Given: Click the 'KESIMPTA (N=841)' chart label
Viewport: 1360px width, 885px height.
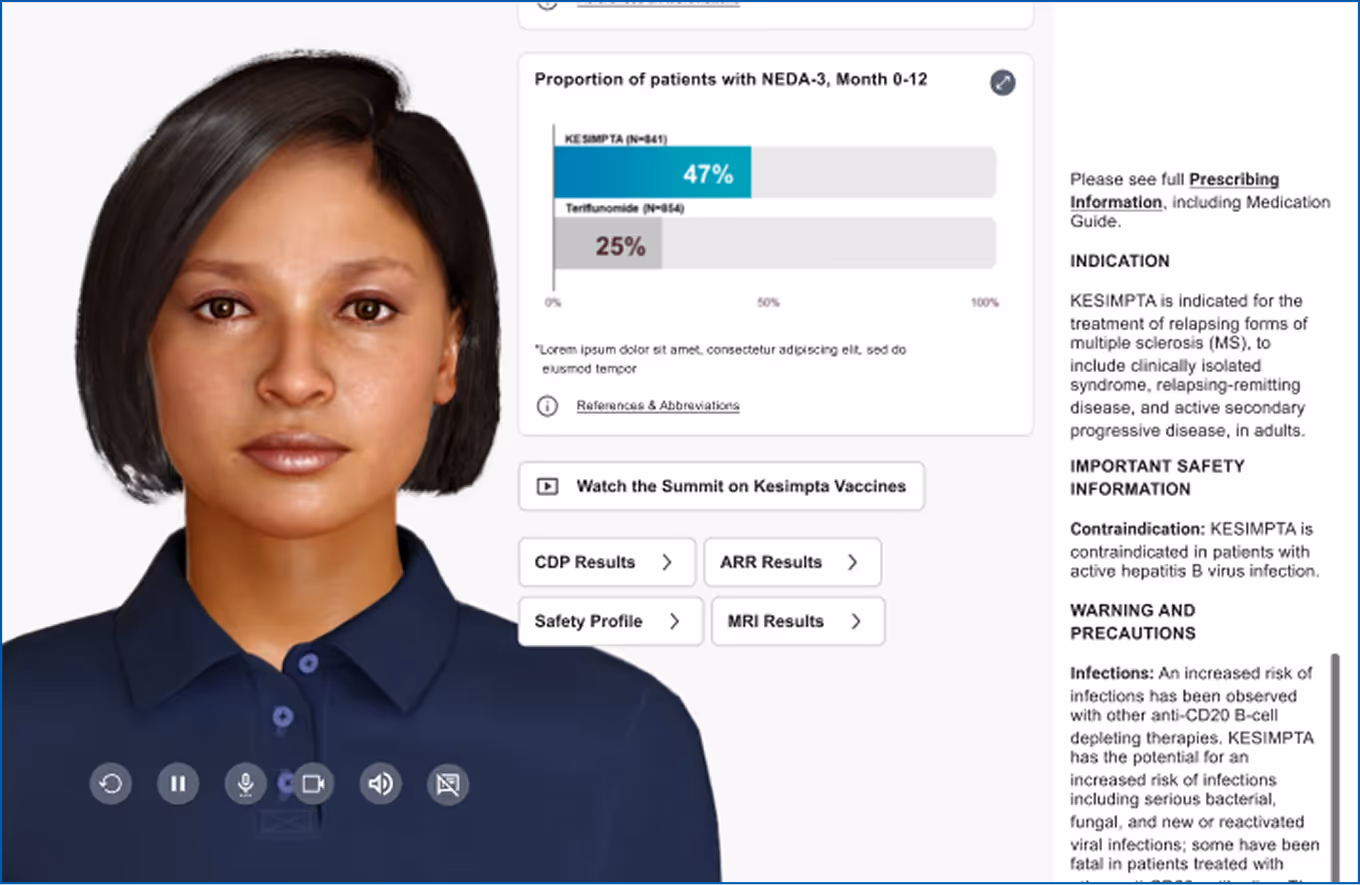Looking at the screenshot, I should 616,139.
